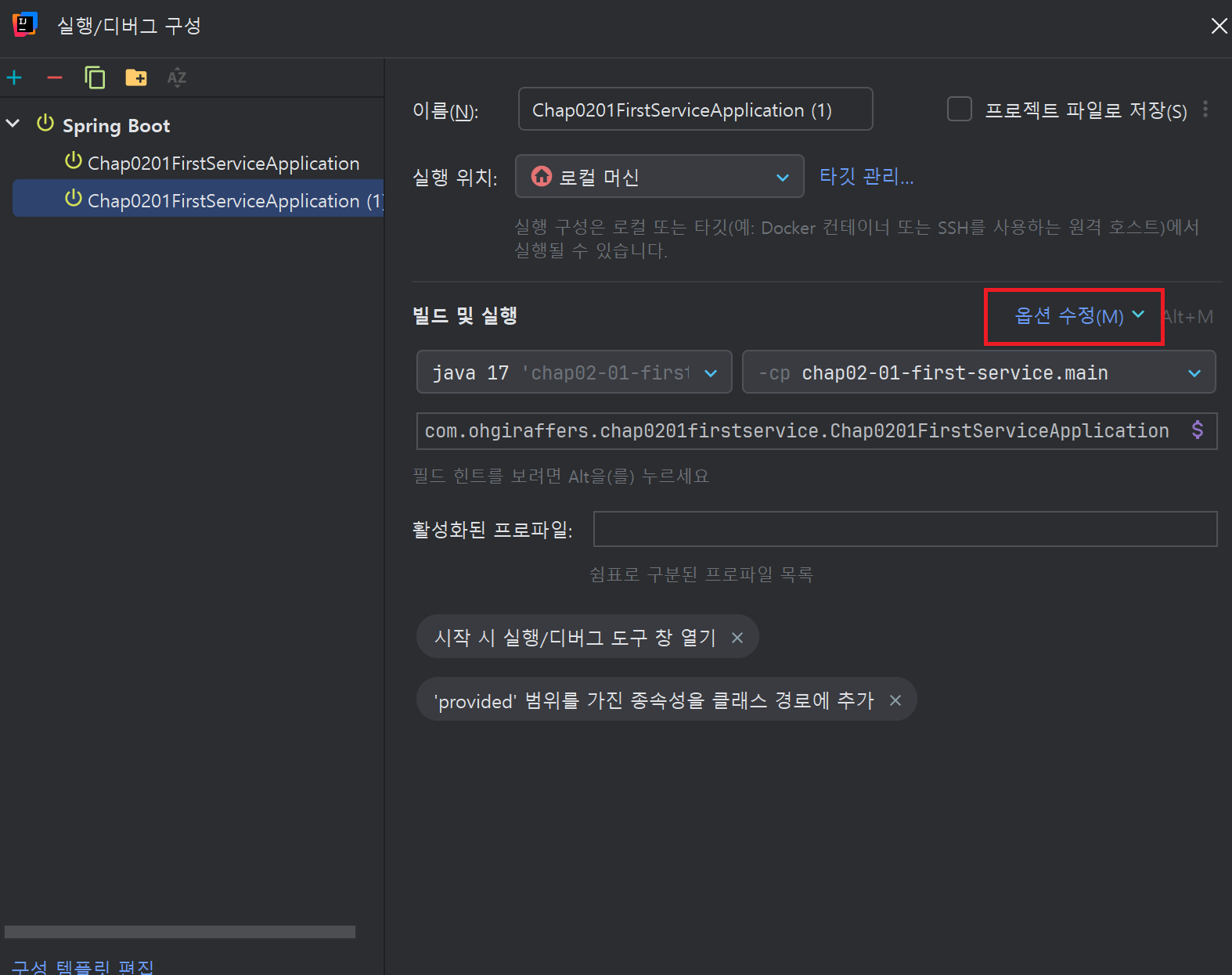Click the horizontal scrollbar of the configuration tree
The height and width of the screenshot is (975, 1232).
click(x=180, y=932)
